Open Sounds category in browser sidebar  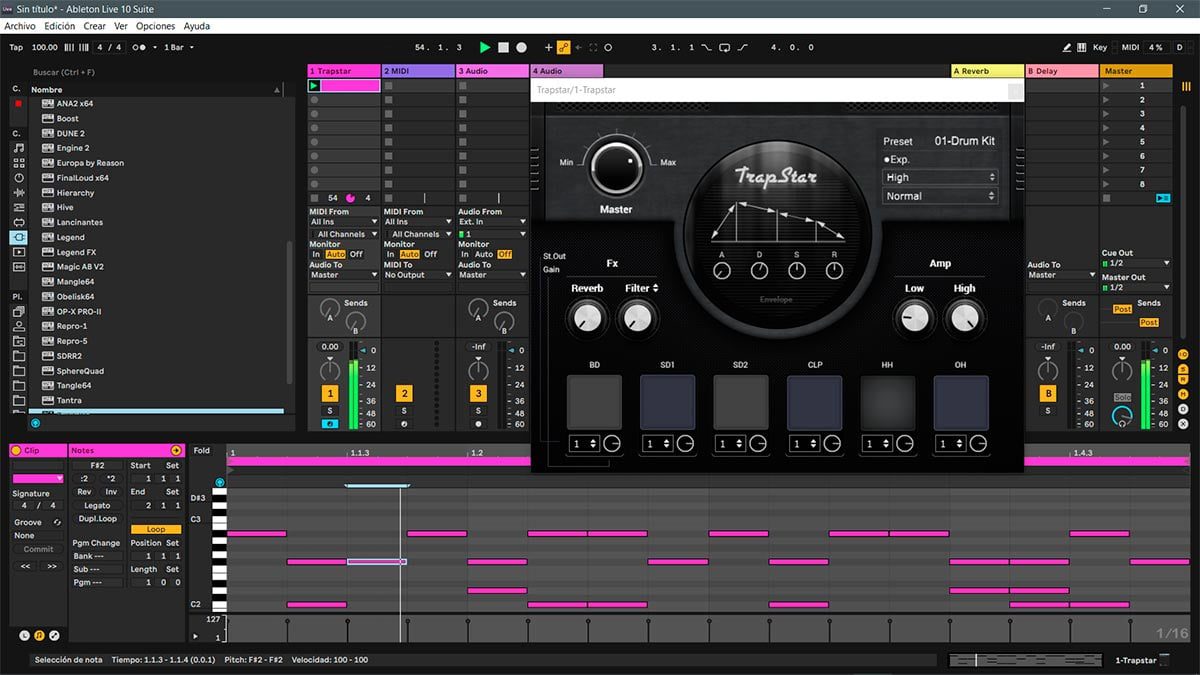(19, 148)
